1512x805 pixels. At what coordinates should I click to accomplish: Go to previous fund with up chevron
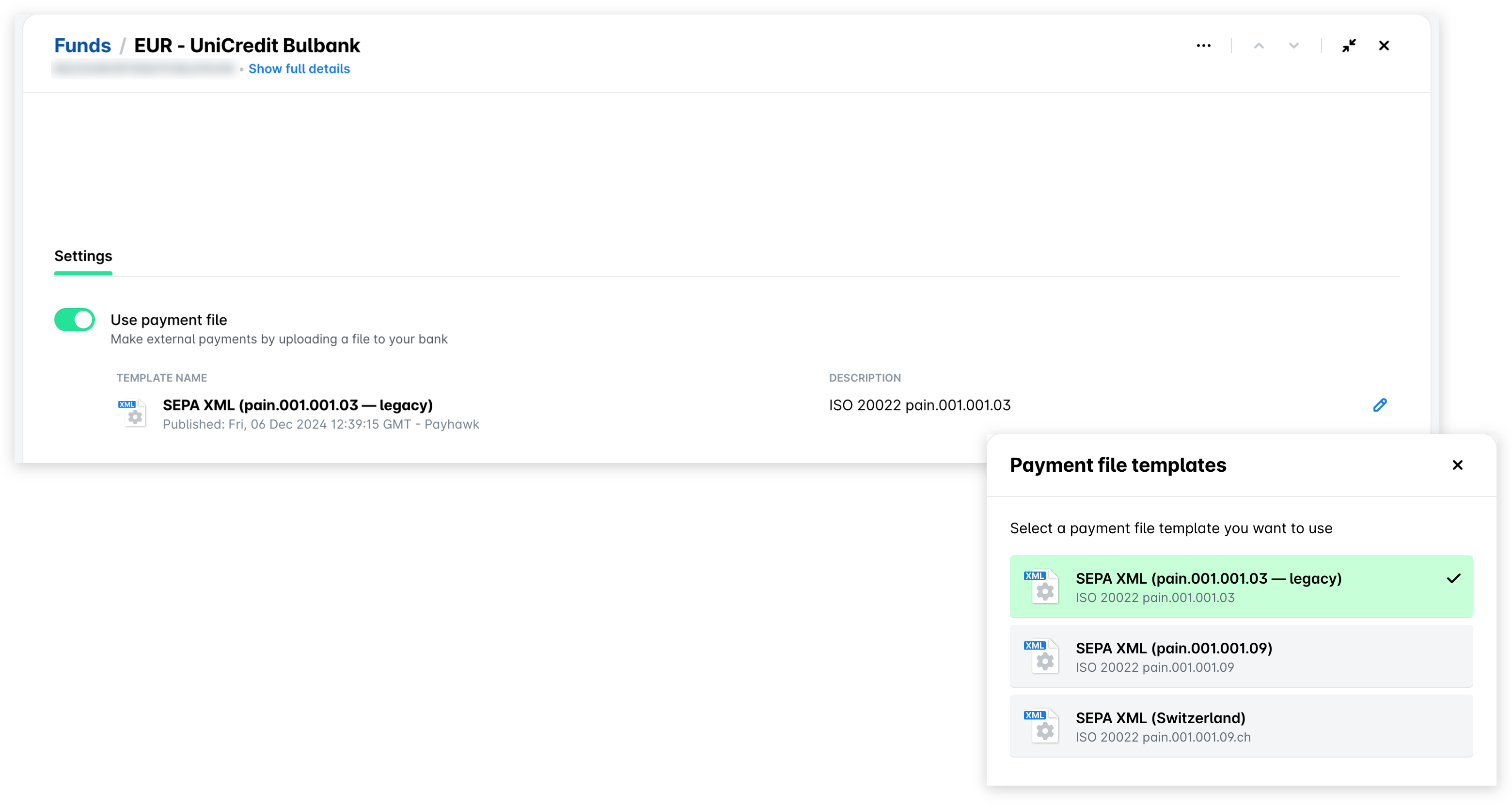tap(1259, 46)
